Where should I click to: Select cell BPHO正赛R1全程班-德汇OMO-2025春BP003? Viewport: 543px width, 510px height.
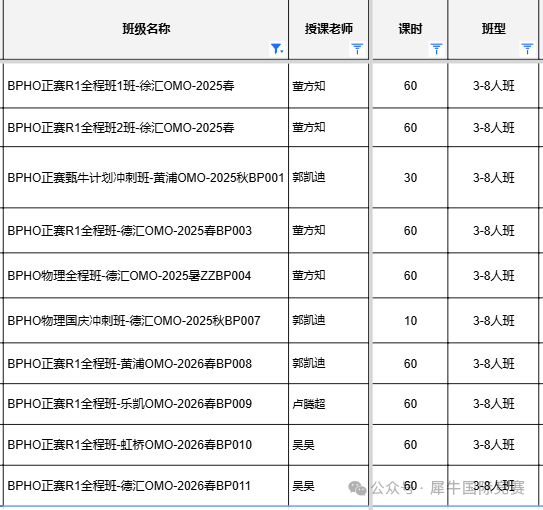[x=146, y=230]
